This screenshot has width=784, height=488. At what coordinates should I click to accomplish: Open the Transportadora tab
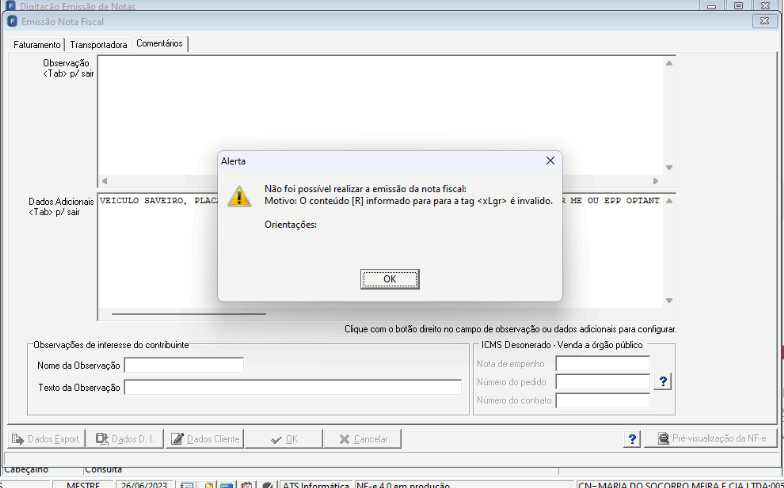(98, 44)
